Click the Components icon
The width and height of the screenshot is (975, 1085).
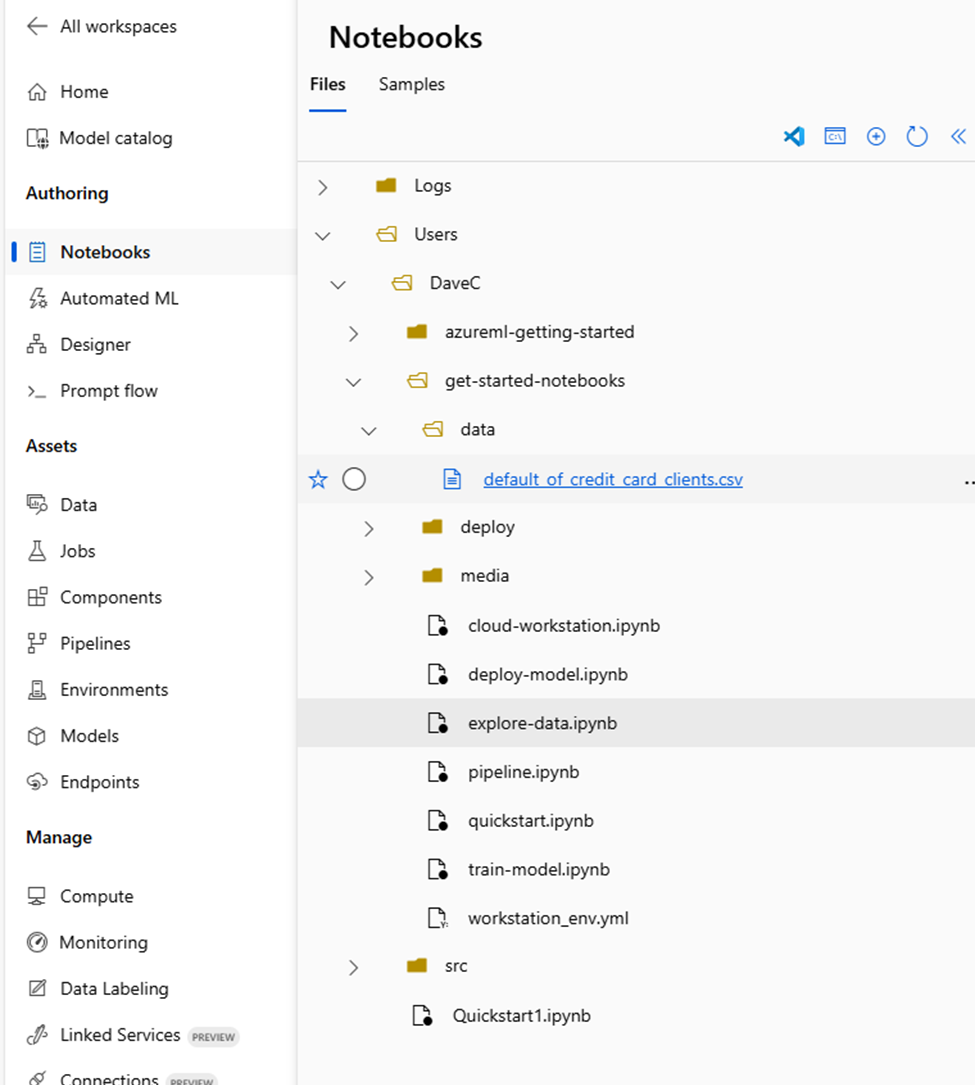[37, 597]
